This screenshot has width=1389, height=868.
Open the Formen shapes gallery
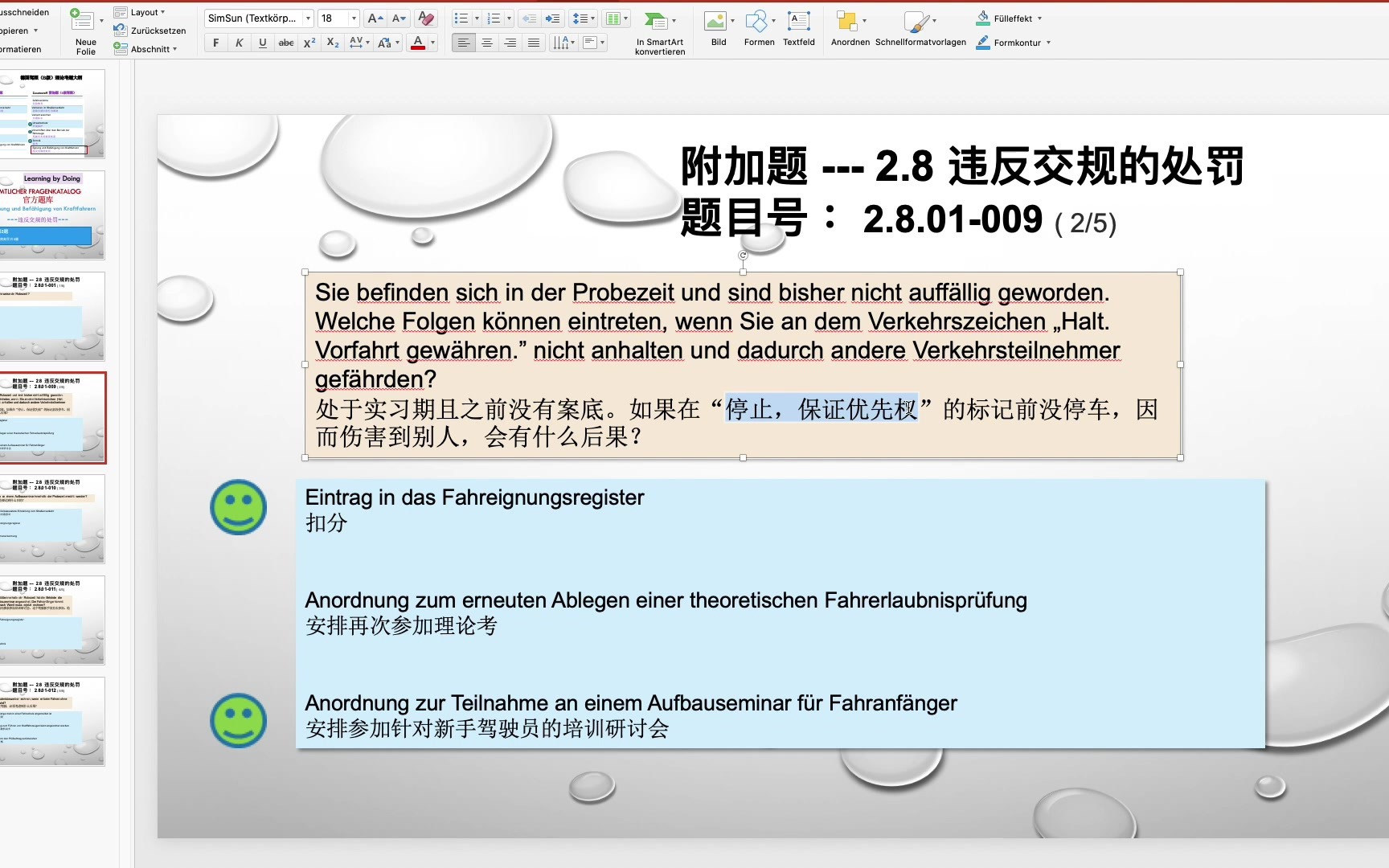point(759,28)
